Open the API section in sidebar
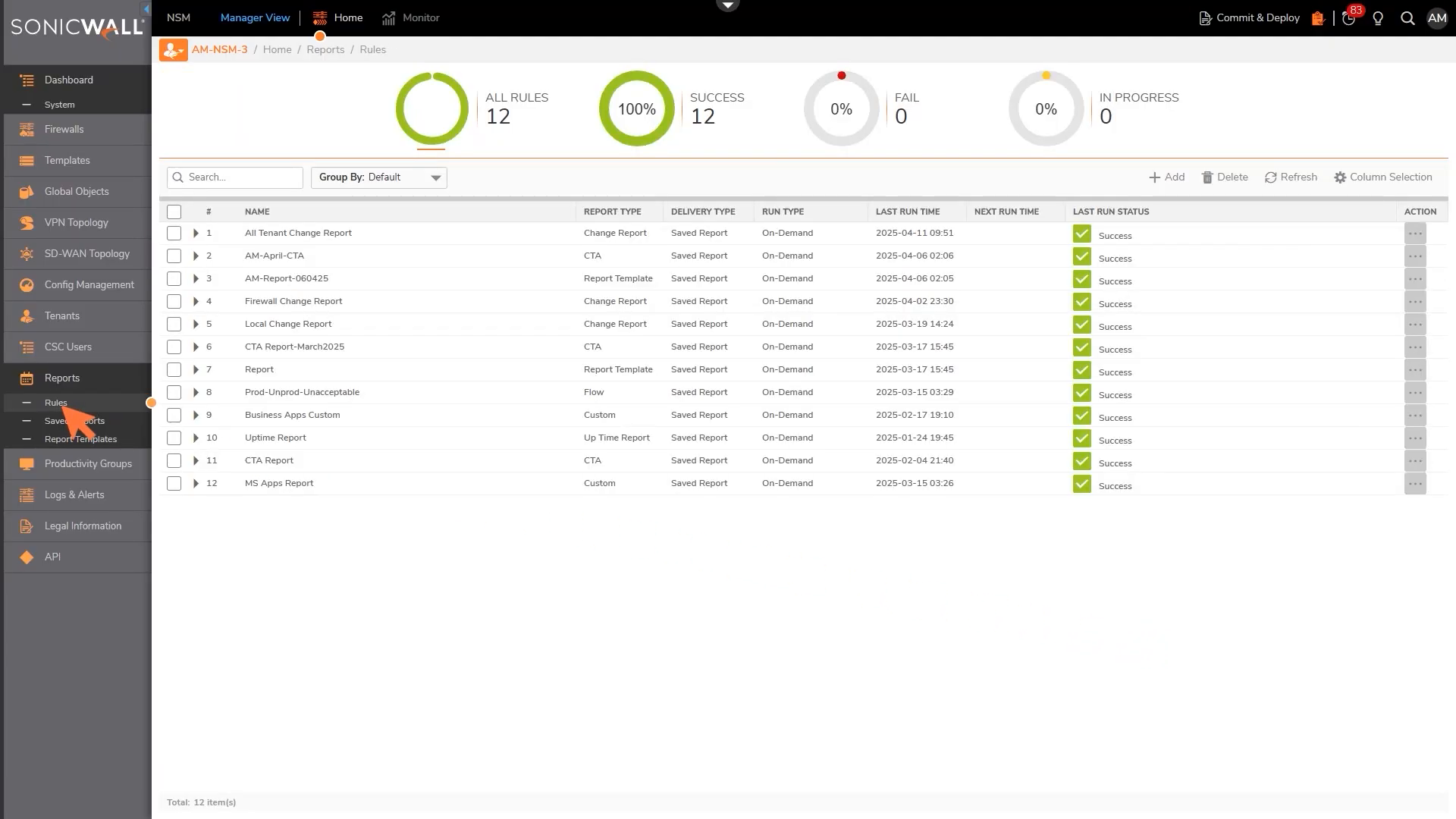 point(52,557)
